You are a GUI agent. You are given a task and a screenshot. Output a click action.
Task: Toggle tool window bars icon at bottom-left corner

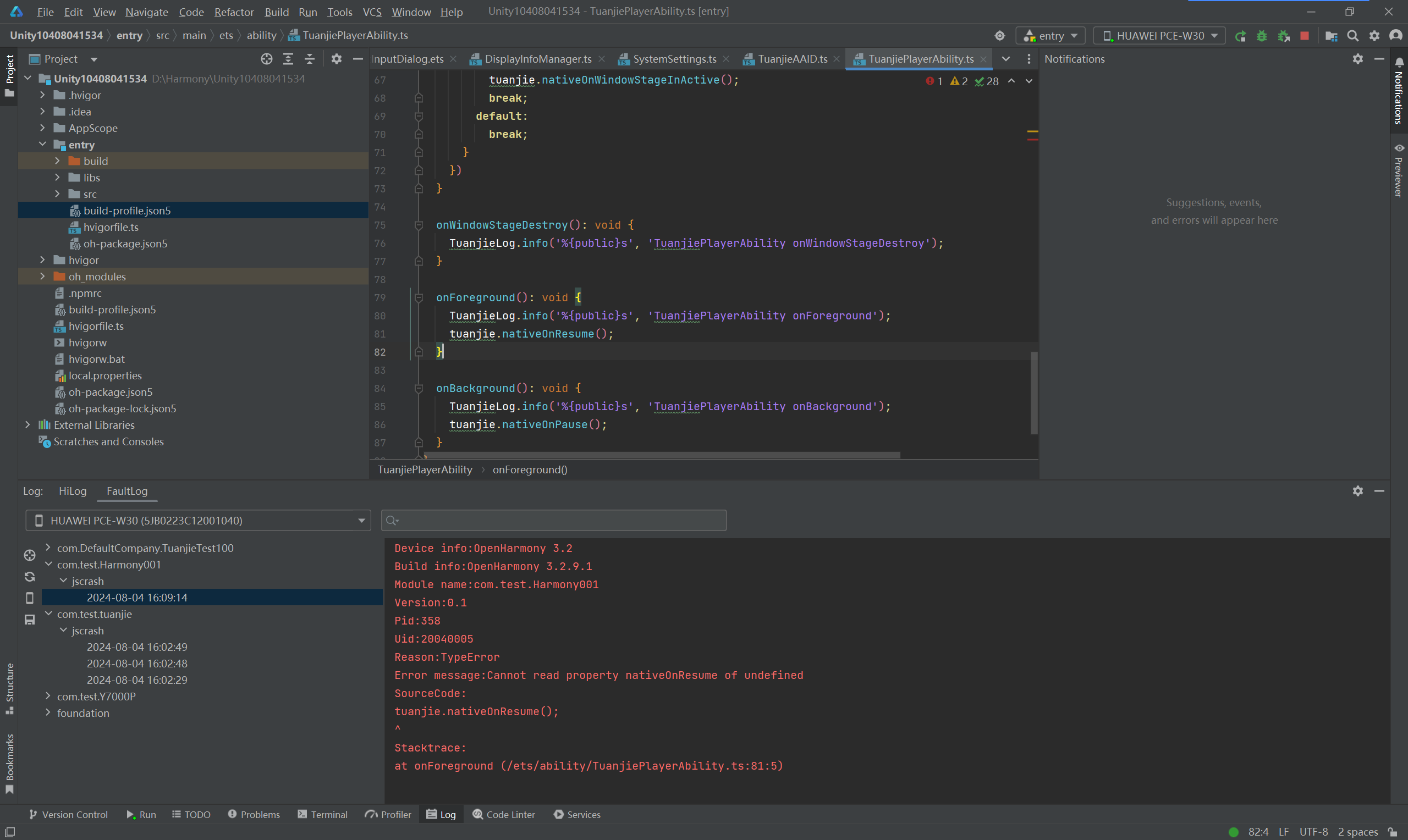coord(9,832)
